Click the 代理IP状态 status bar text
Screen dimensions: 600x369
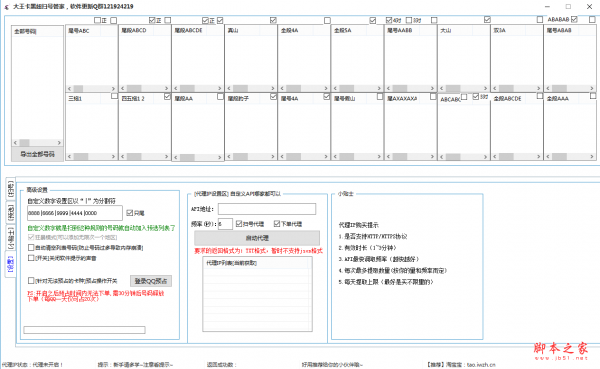click(32, 365)
